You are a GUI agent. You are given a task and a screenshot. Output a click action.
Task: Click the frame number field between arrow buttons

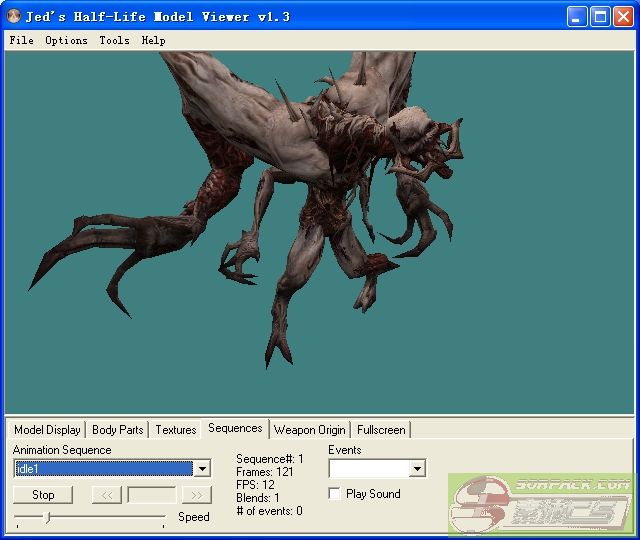point(151,495)
